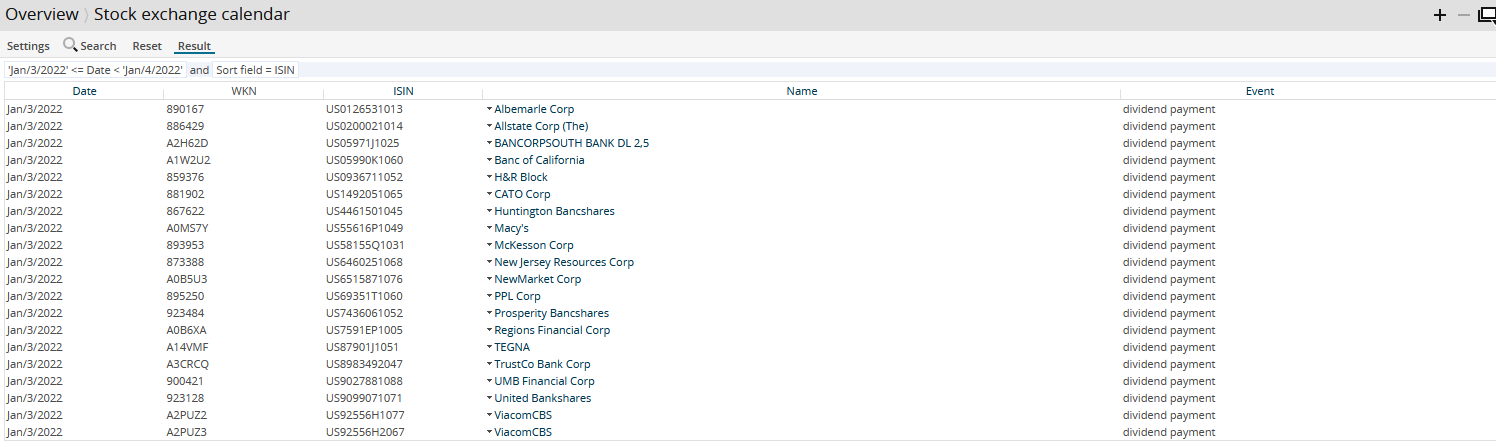This screenshot has height=444, width=1496.
Task: Open the Settings tab
Action: [x=28, y=46]
